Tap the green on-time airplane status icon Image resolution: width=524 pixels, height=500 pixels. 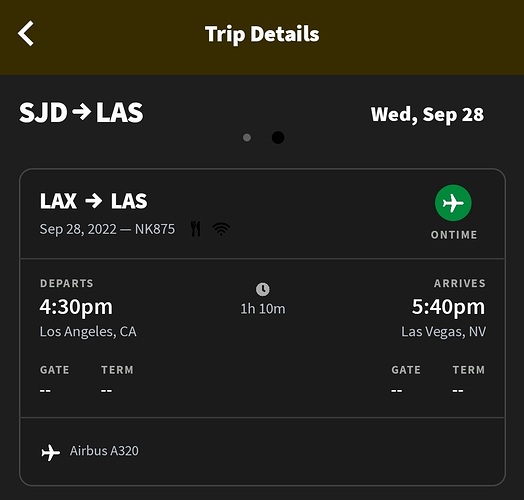click(453, 203)
